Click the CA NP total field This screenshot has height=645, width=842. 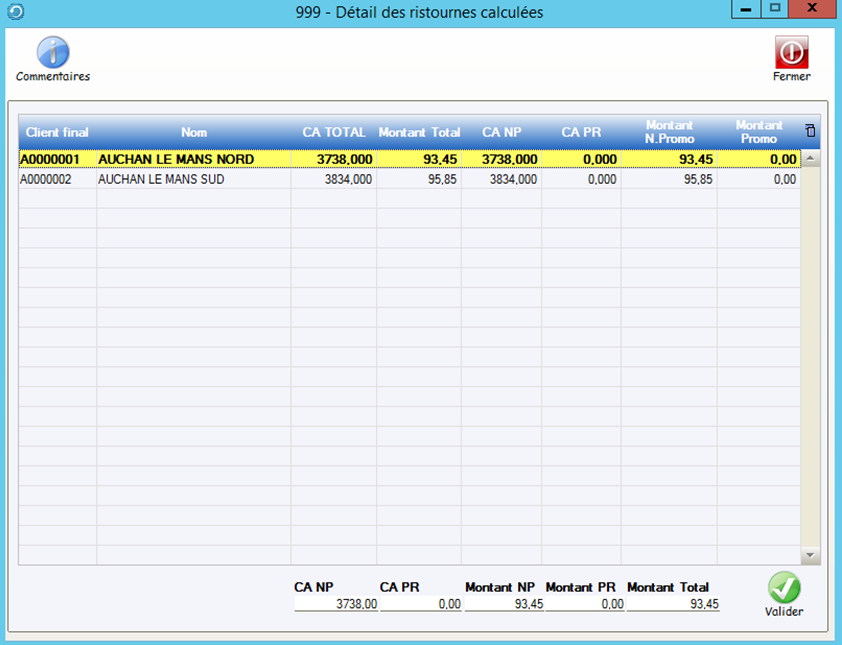tap(335, 604)
